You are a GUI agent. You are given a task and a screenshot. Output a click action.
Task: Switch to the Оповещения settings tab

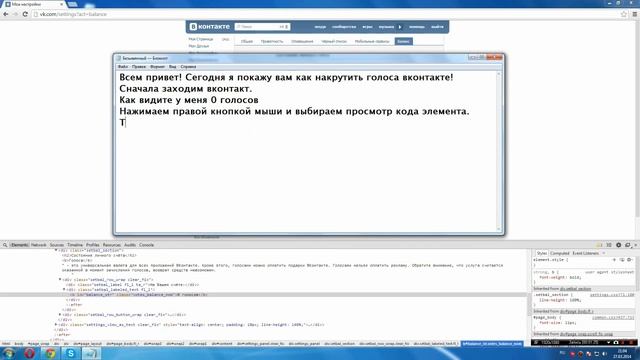(302, 41)
